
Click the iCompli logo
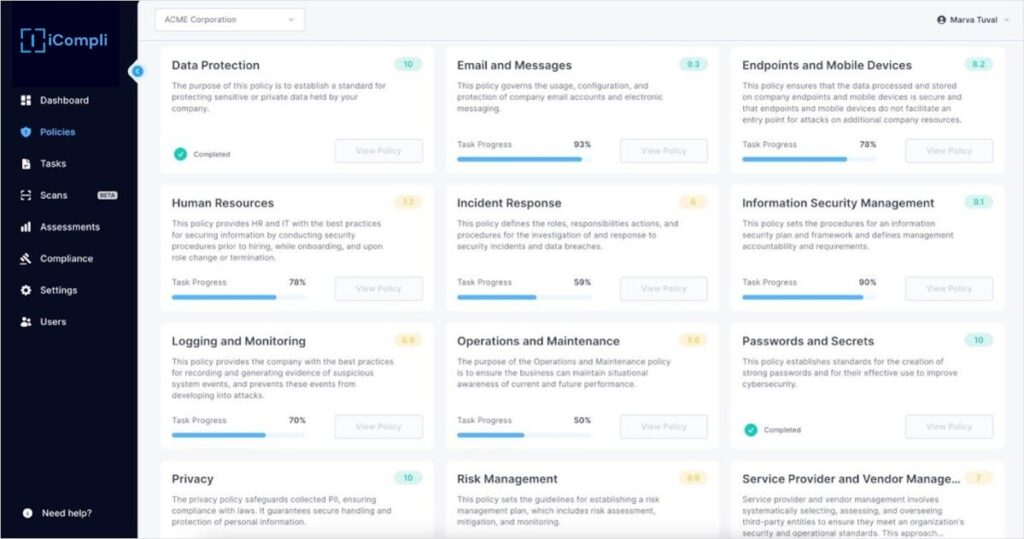(64, 41)
